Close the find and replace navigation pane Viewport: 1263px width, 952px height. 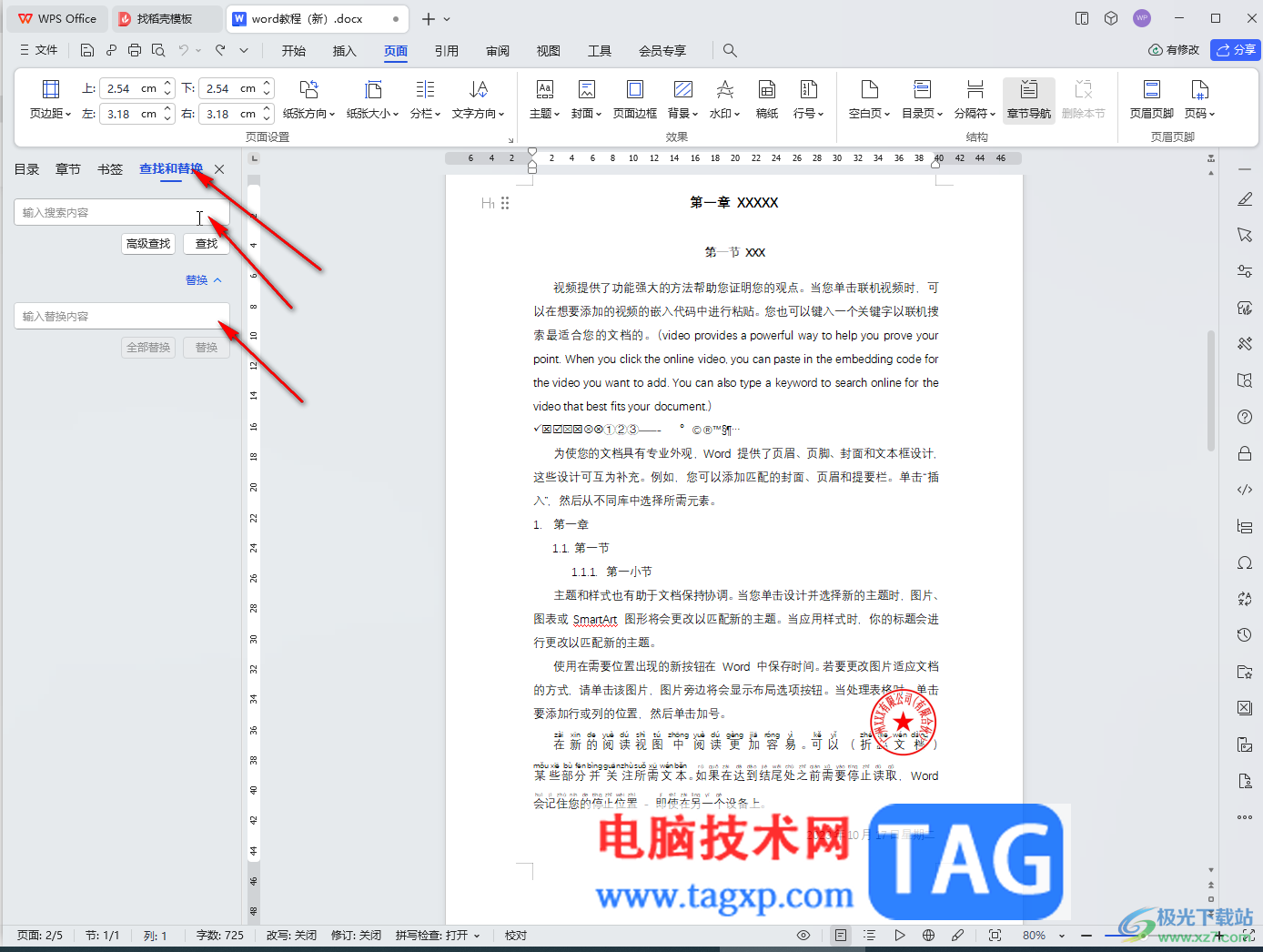[x=219, y=169]
